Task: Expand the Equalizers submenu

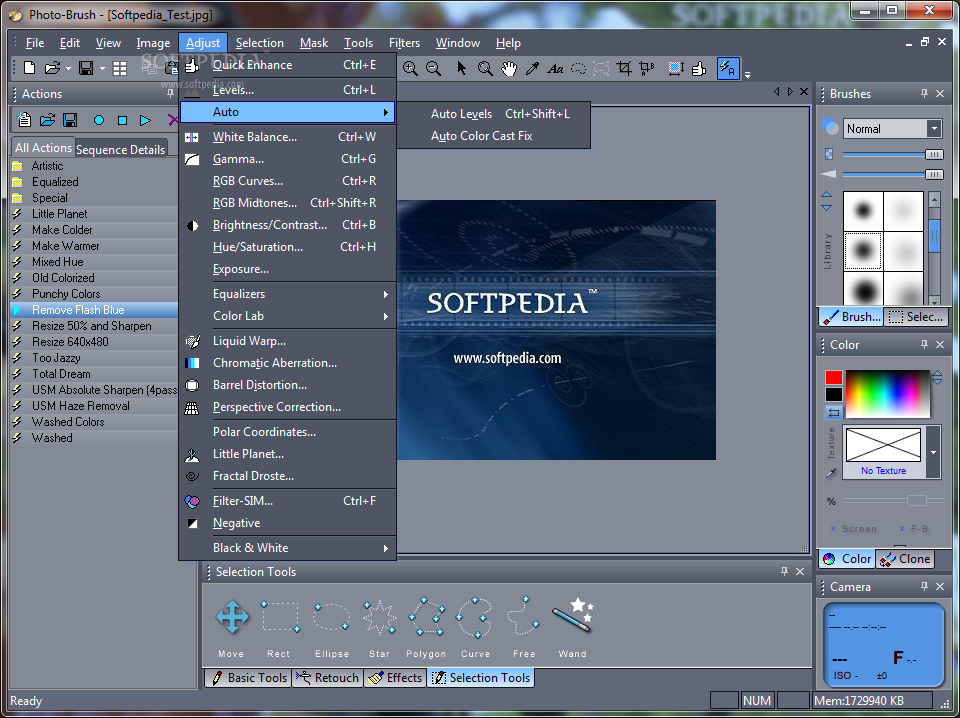Action: click(x=287, y=294)
